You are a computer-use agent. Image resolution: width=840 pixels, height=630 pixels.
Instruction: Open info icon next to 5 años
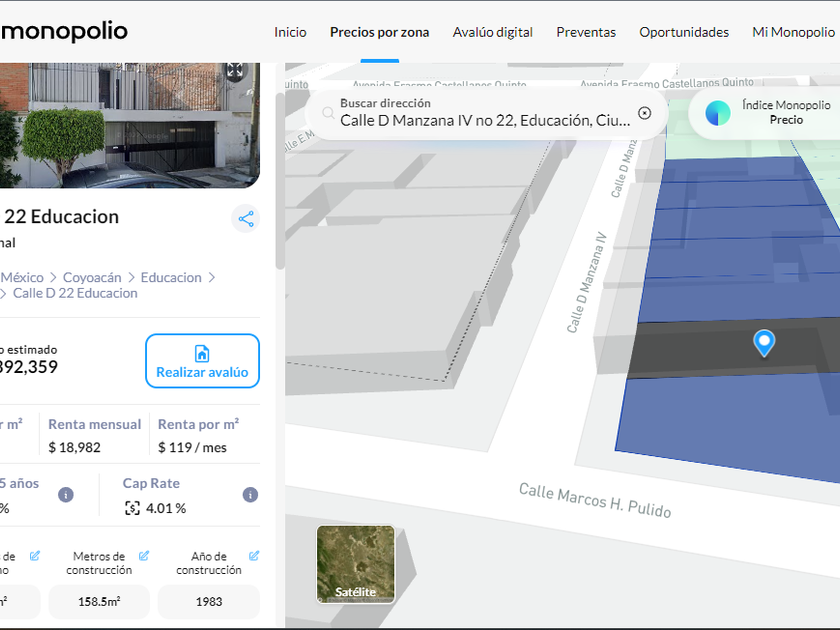[66, 494]
